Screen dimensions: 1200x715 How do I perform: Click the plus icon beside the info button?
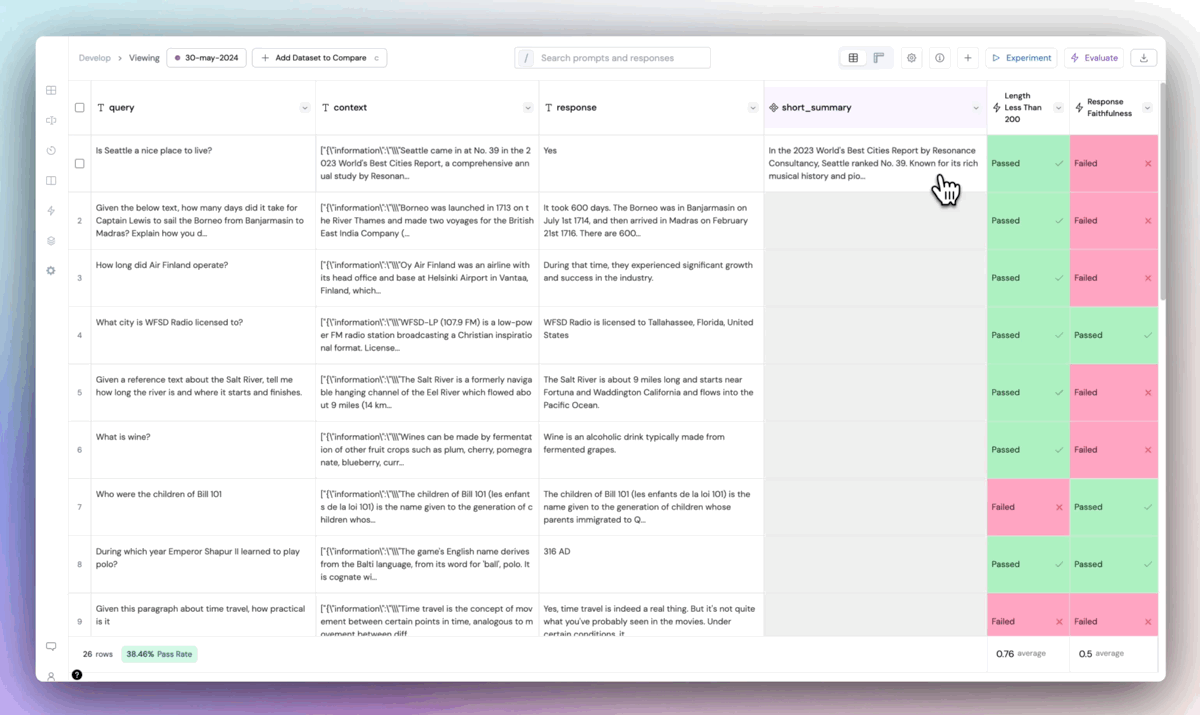coord(967,58)
